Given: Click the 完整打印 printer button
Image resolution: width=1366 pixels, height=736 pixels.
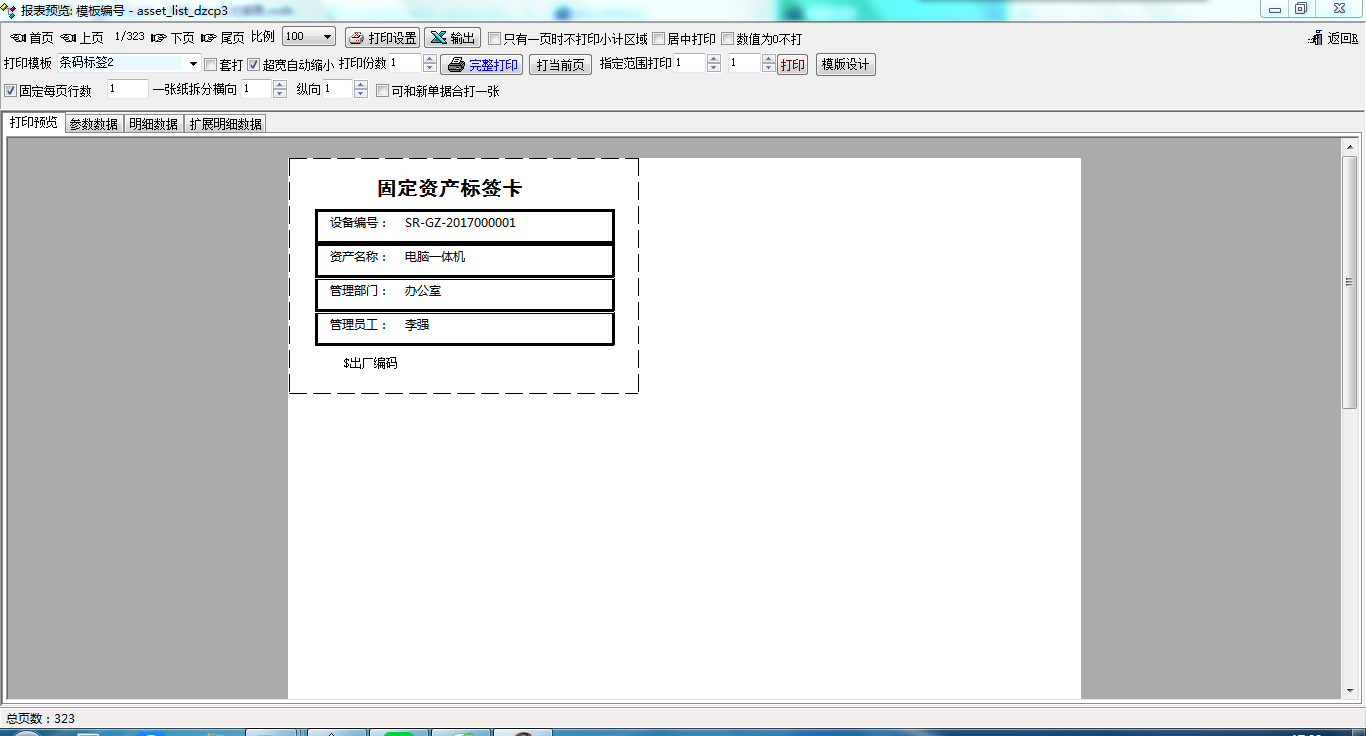Looking at the screenshot, I should (x=482, y=65).
